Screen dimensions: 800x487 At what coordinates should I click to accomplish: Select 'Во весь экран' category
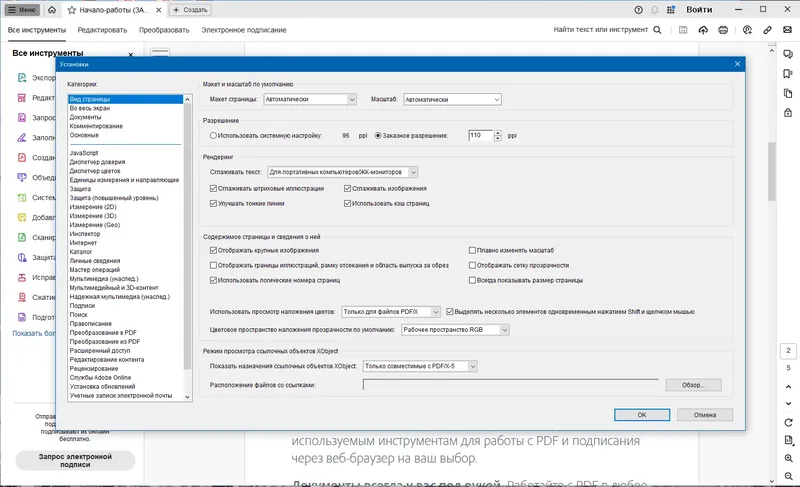[90, 108]
